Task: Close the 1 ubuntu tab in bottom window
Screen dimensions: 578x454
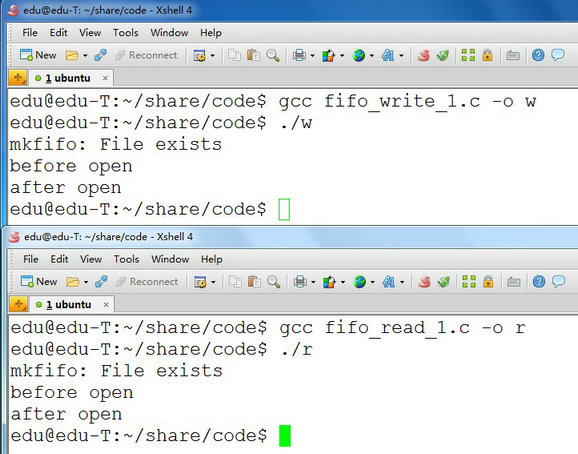Action: click(106, 305)
